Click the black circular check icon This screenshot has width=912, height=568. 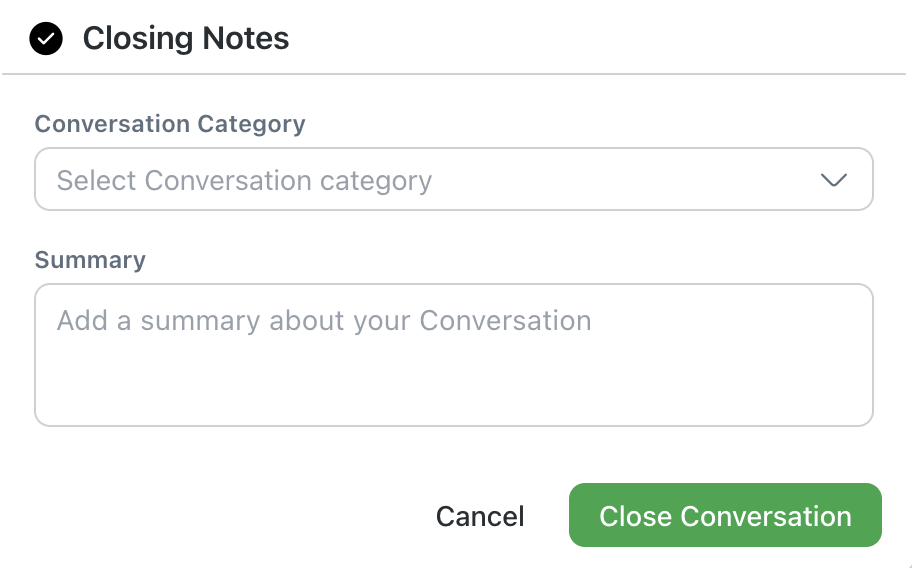click(x=46, y=39)
